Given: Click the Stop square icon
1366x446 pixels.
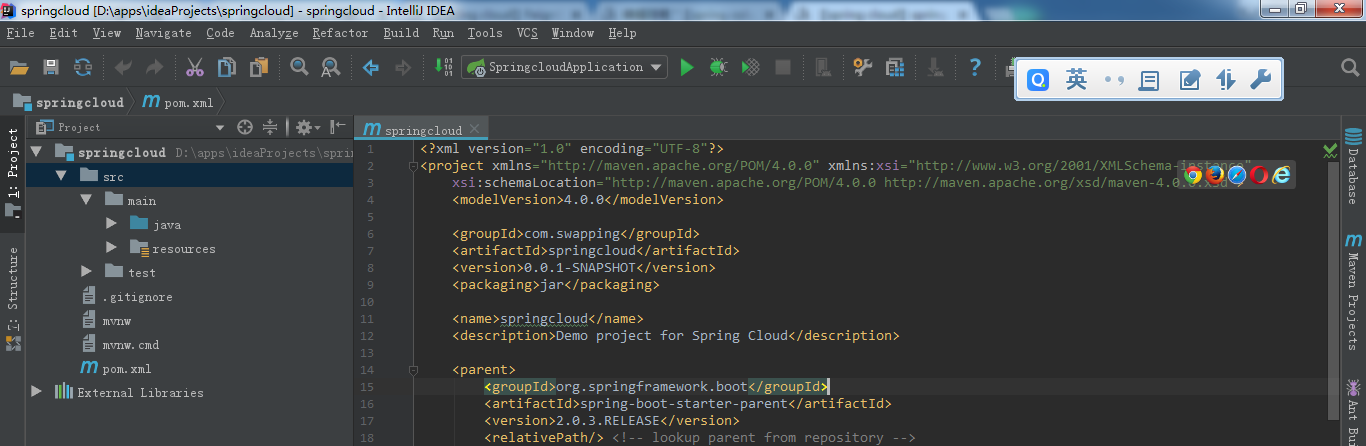Looking at the screenshot, I should (x=783, y=67).
